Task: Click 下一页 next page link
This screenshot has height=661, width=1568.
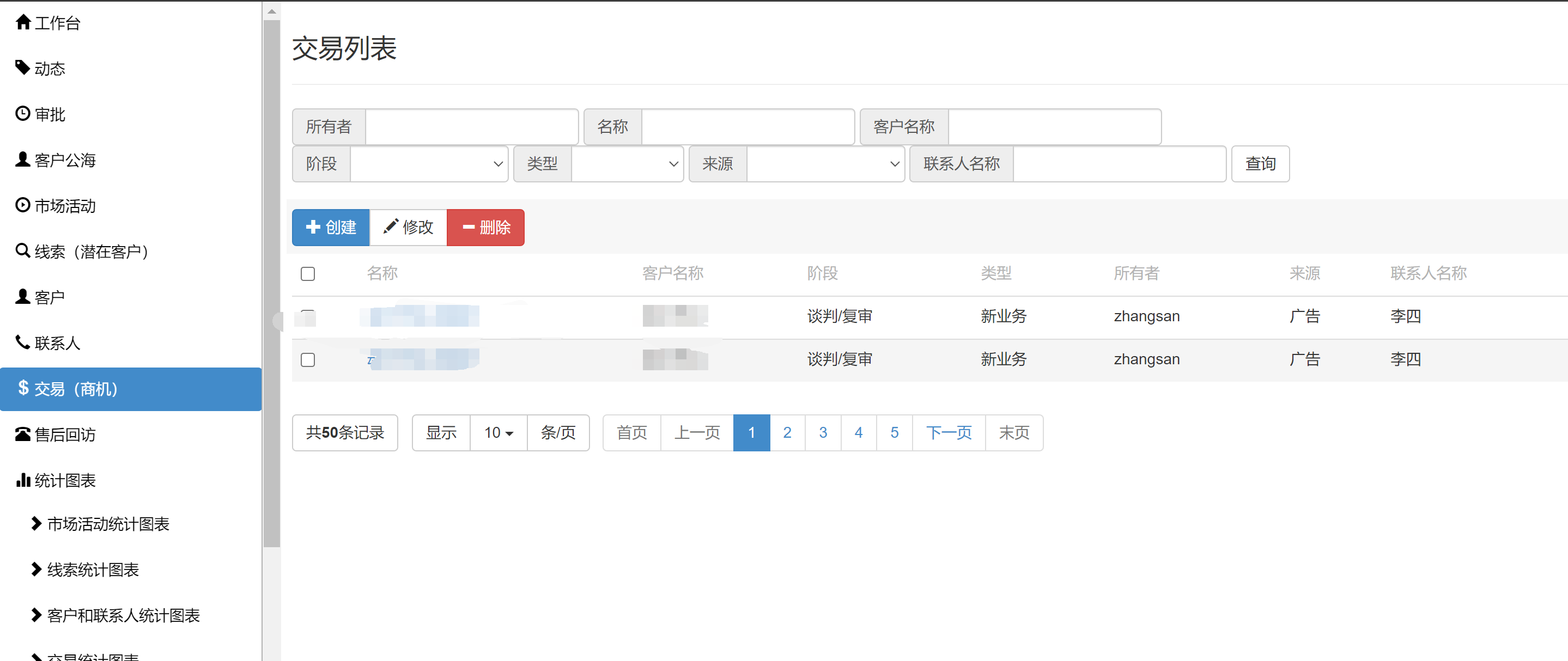Action: point(949,432)
